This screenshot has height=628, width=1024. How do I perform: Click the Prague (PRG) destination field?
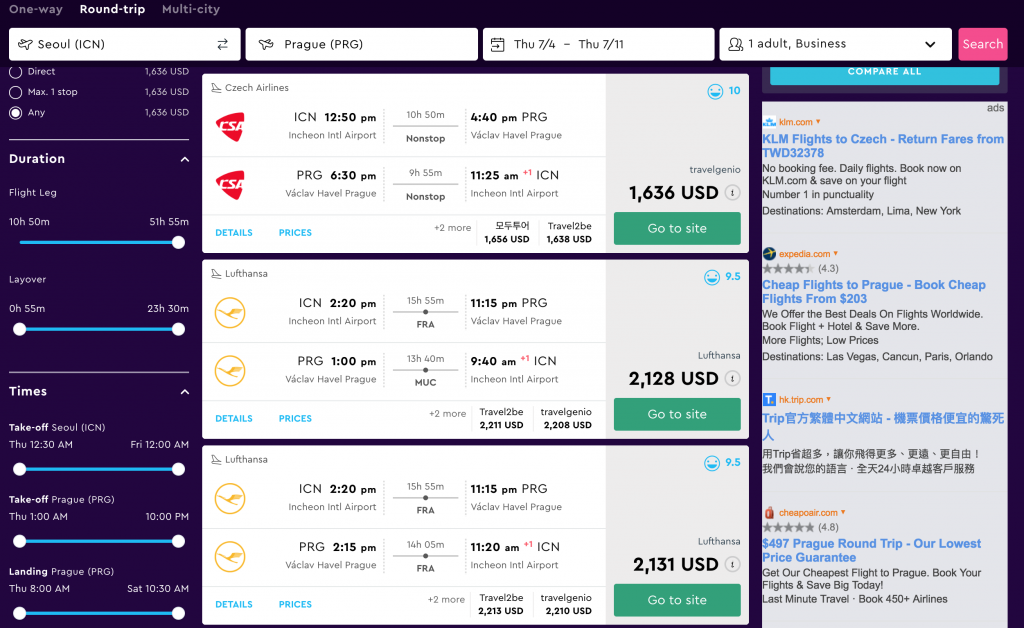362,44
